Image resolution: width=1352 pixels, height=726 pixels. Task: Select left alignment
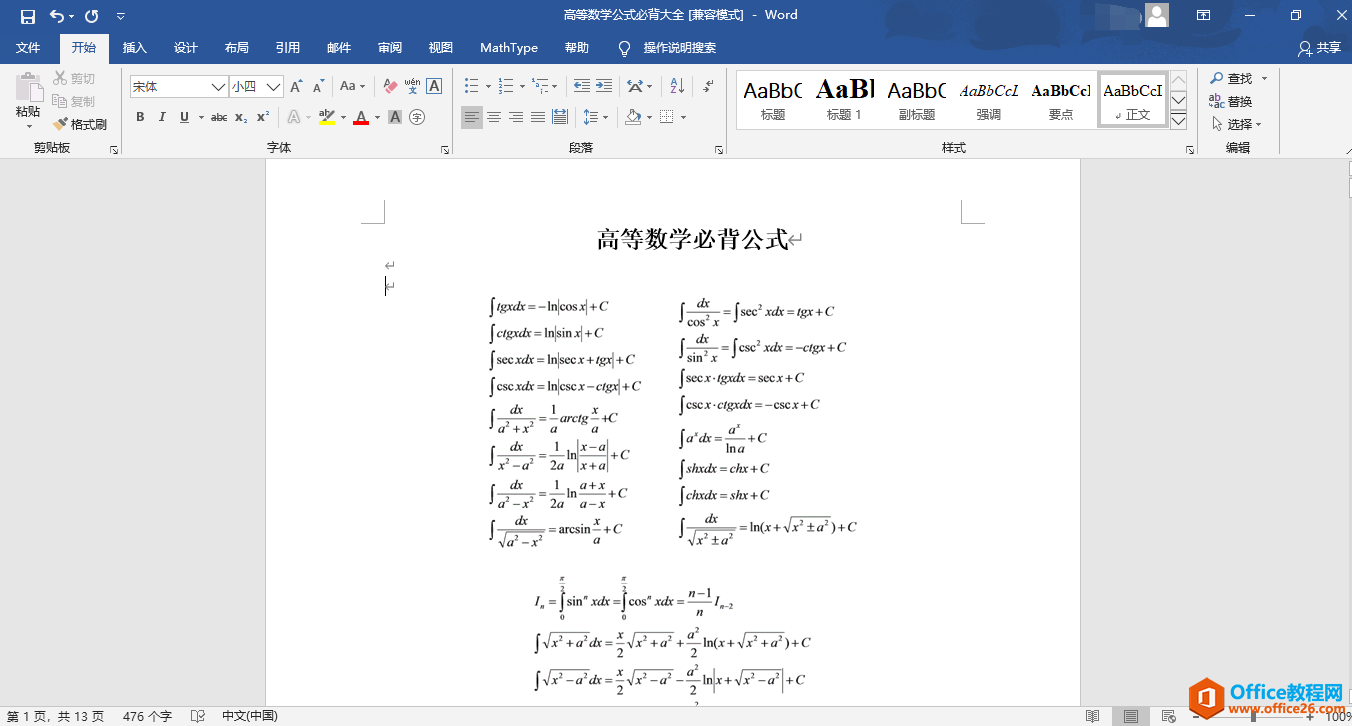[x=472, y=117]
